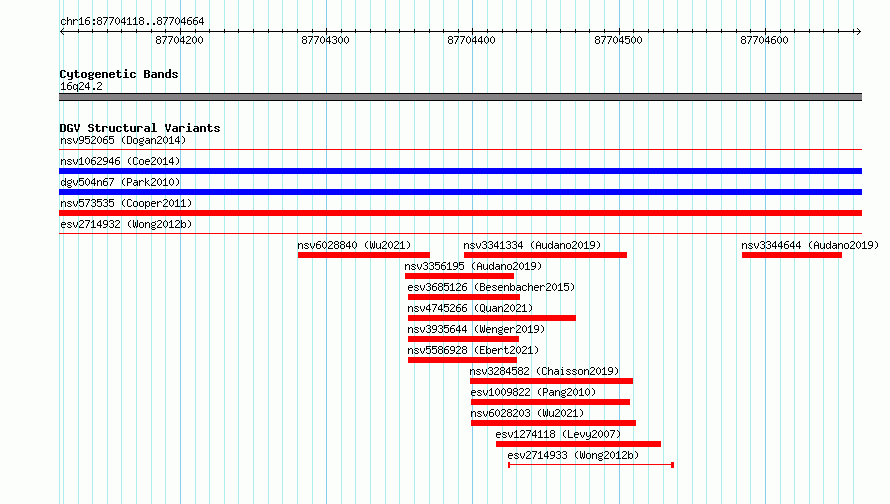
Task: Open nsv3341334 (Audano2019) variant label
Action: 532,245
